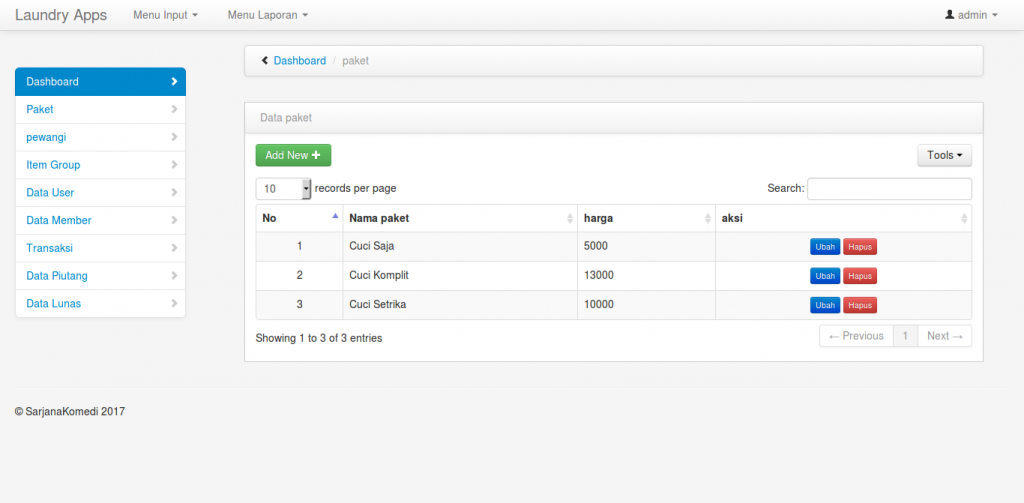This screenshot has width=1024, height=503.
Task: Click the chevron icon beside Transaksi
Action: pos(174,248)
